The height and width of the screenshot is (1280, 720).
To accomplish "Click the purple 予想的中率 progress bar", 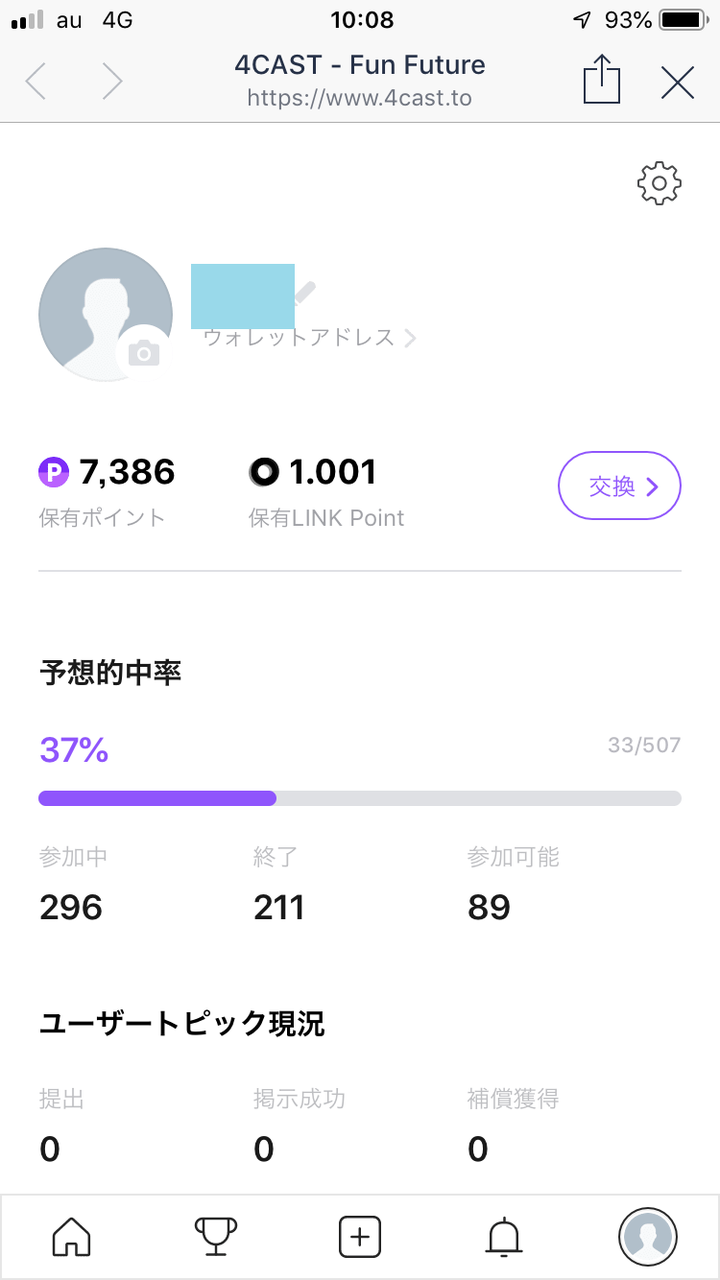I will 359,798.
